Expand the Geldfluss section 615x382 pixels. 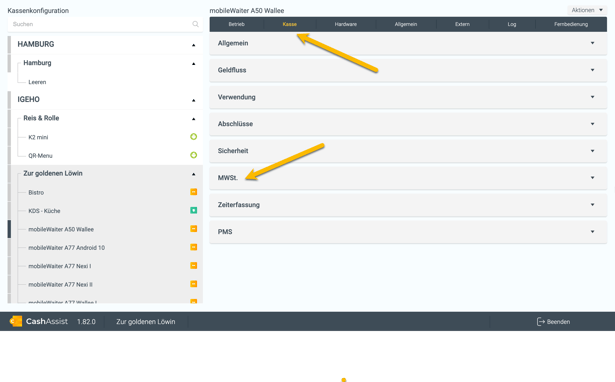[408, 70]
